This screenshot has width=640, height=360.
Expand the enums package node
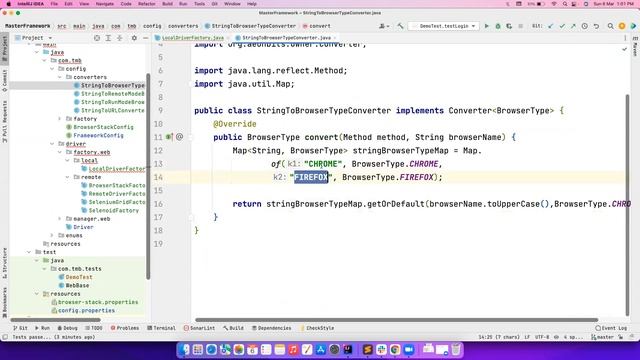pyautogui.click(x=52, y=236)
